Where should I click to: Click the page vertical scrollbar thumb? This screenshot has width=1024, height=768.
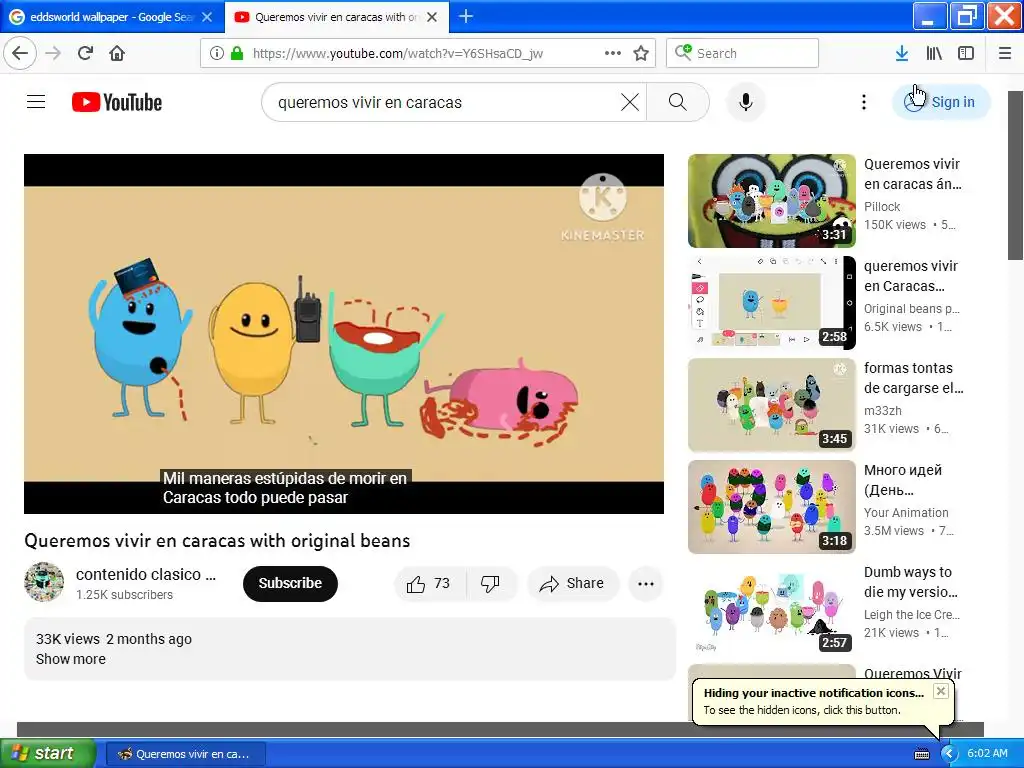point(1016,175)
